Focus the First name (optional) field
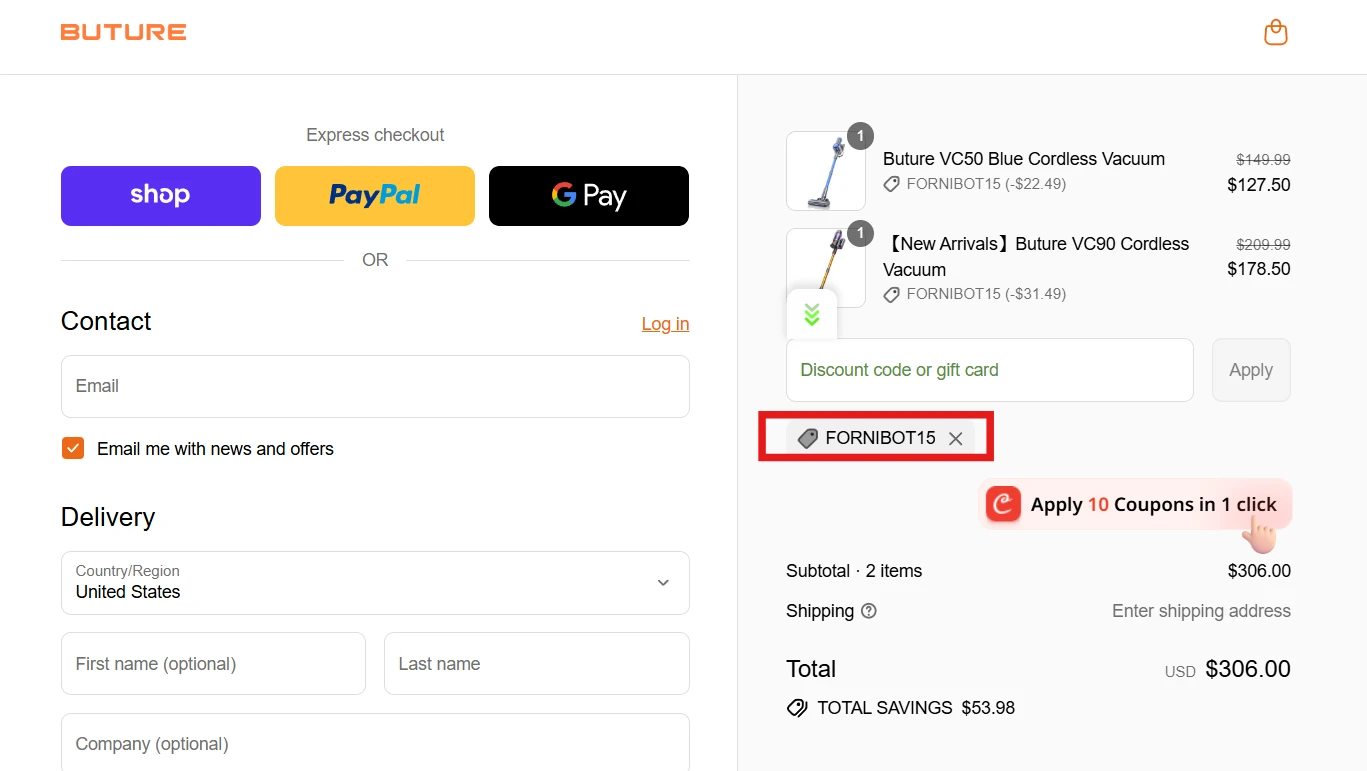1367x771 pixels. pos(213,663)
